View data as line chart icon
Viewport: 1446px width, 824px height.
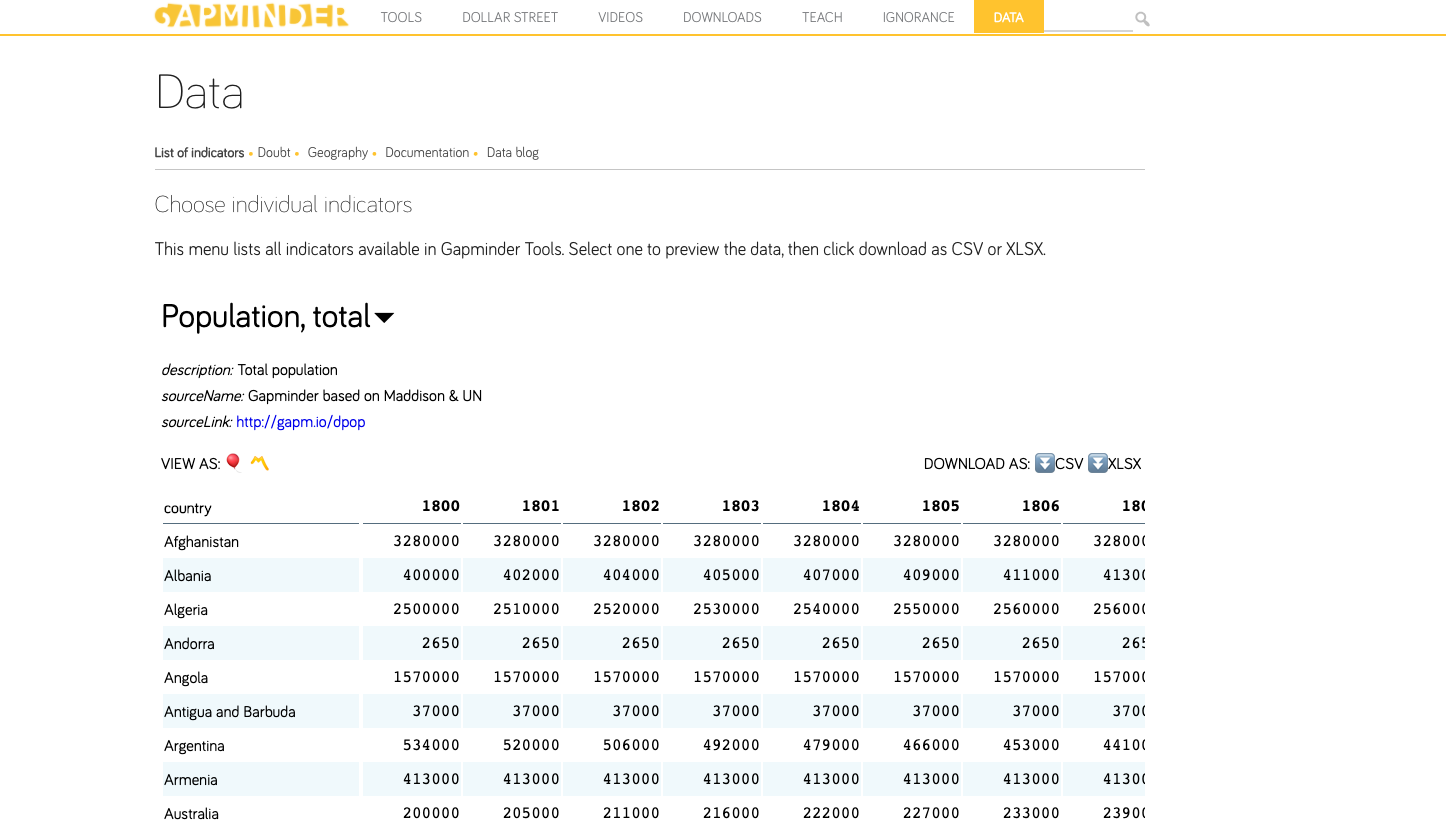(260, 462)
